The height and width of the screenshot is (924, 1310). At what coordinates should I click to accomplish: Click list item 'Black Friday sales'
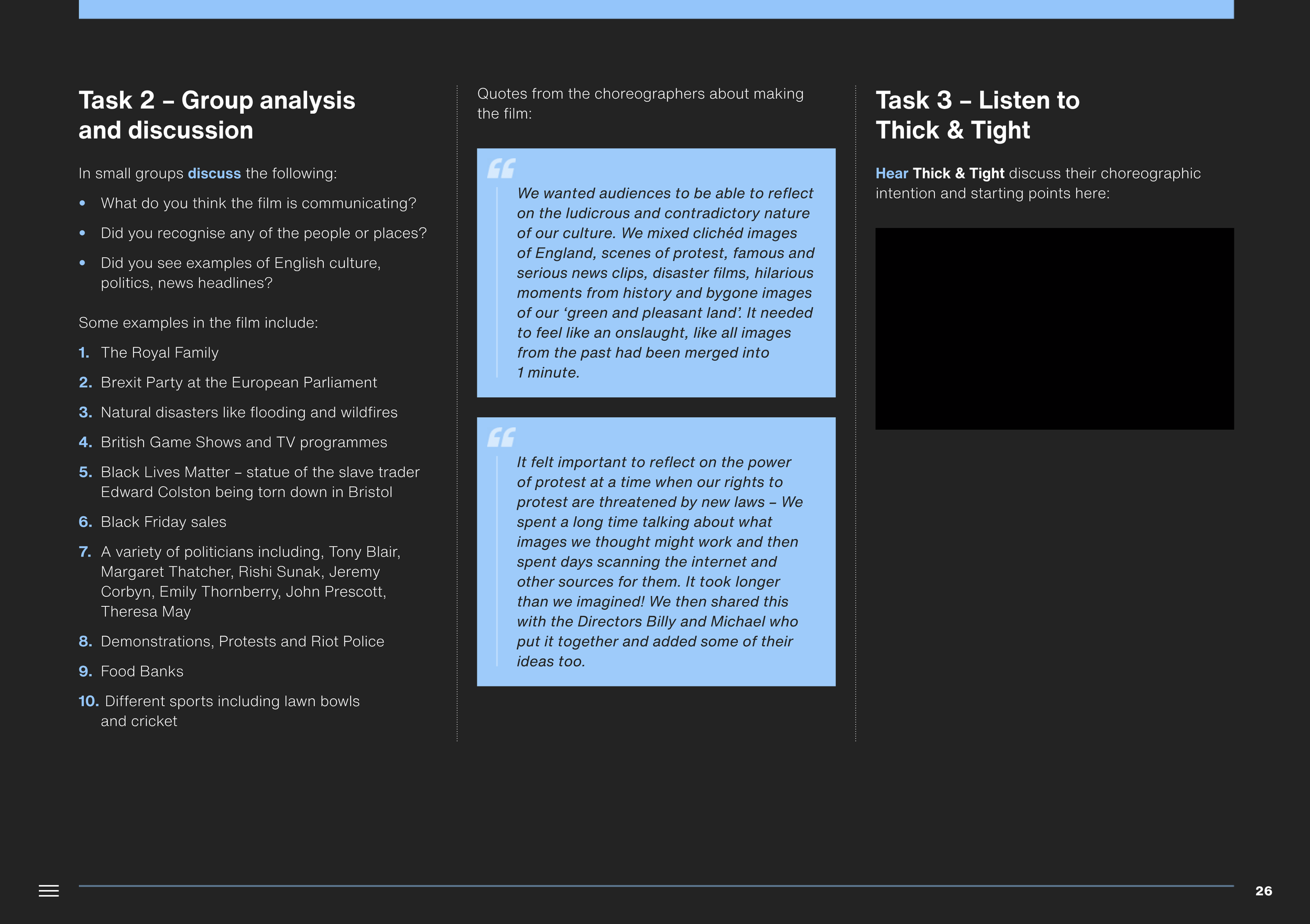[x=163, y=522]
